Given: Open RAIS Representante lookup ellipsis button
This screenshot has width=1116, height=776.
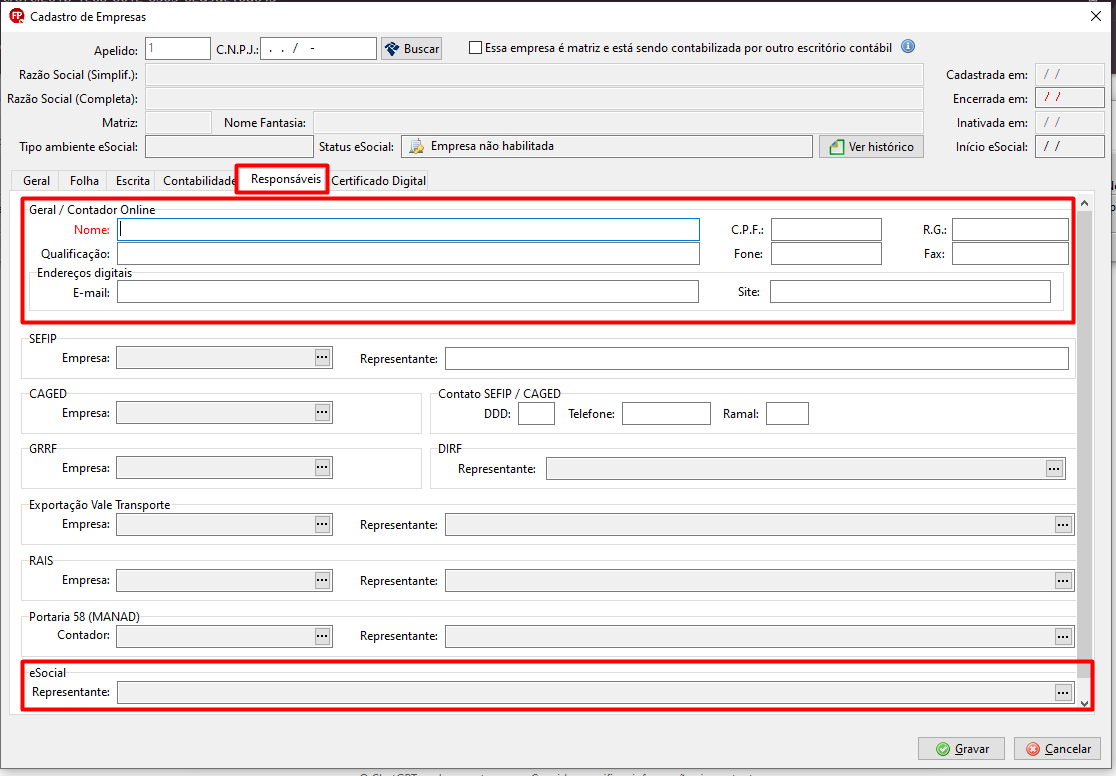Looking at the screenshot, I should coord(1063,581).
